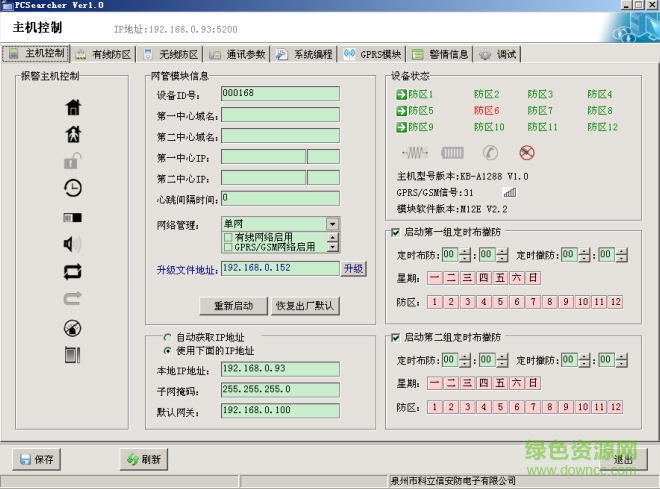Toggle 启动第一组定时布撤防 checkbox
The height and width of the screenshot is (489, 660).
click(396, 234)
